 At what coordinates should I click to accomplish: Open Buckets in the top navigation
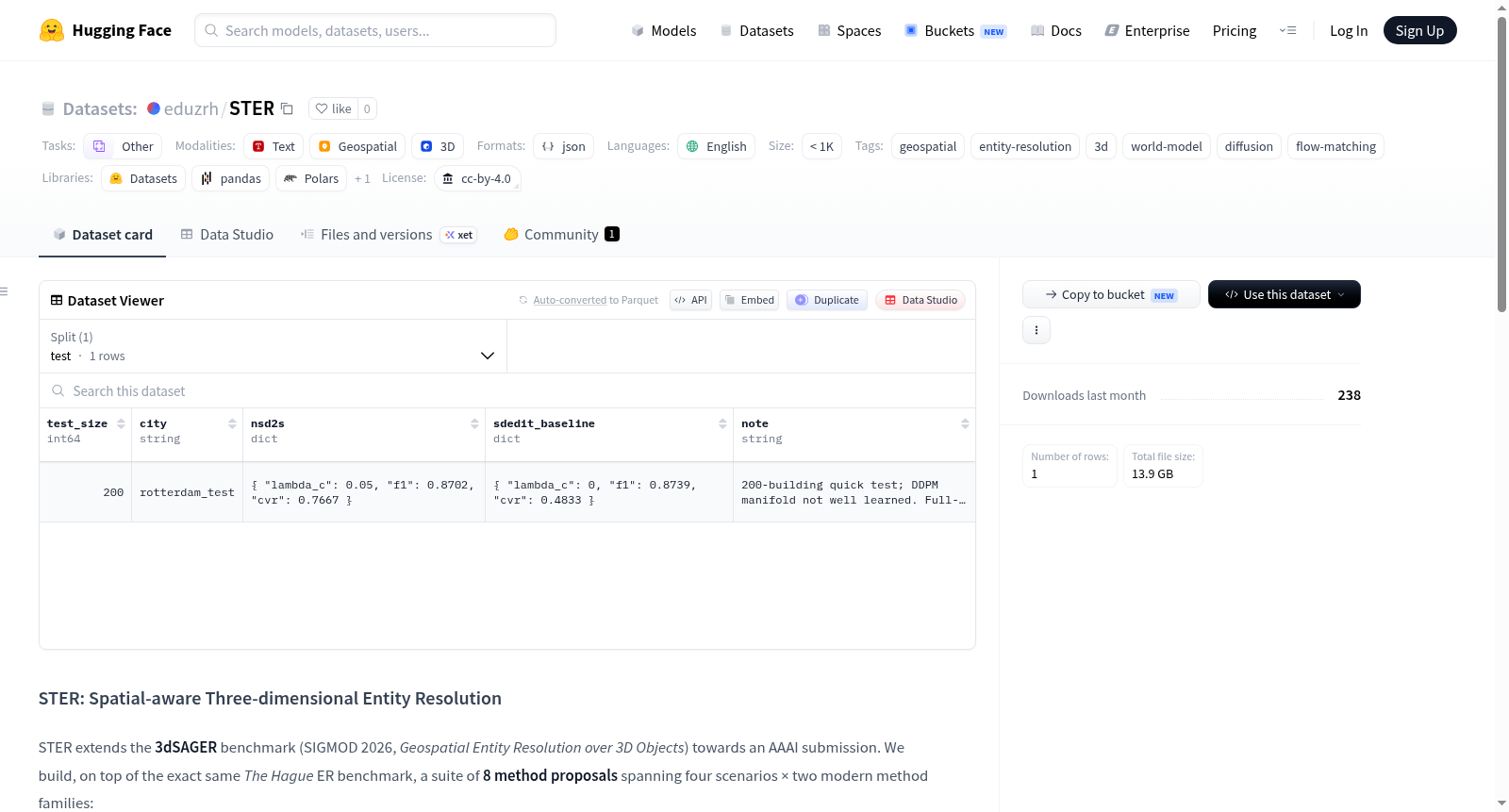(x=955, y=30)
